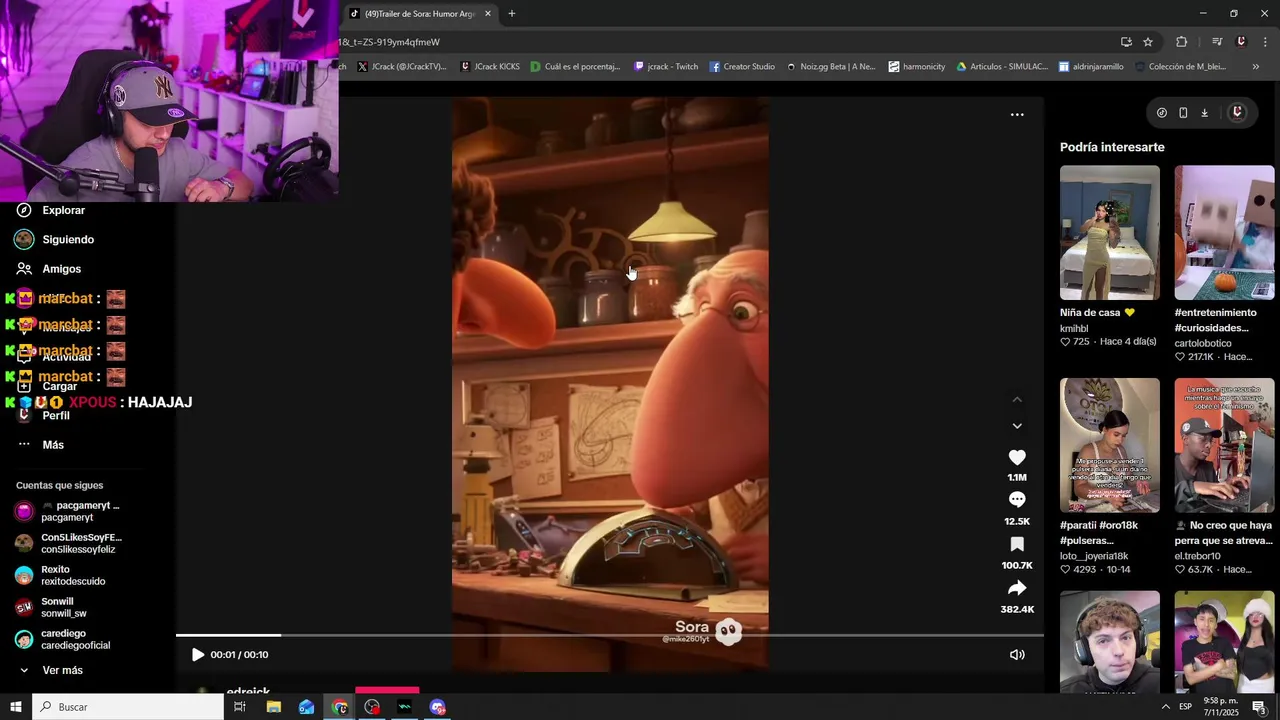Open comments via the speech bubble icon
1280x720 pixels.
(1017, 500)
